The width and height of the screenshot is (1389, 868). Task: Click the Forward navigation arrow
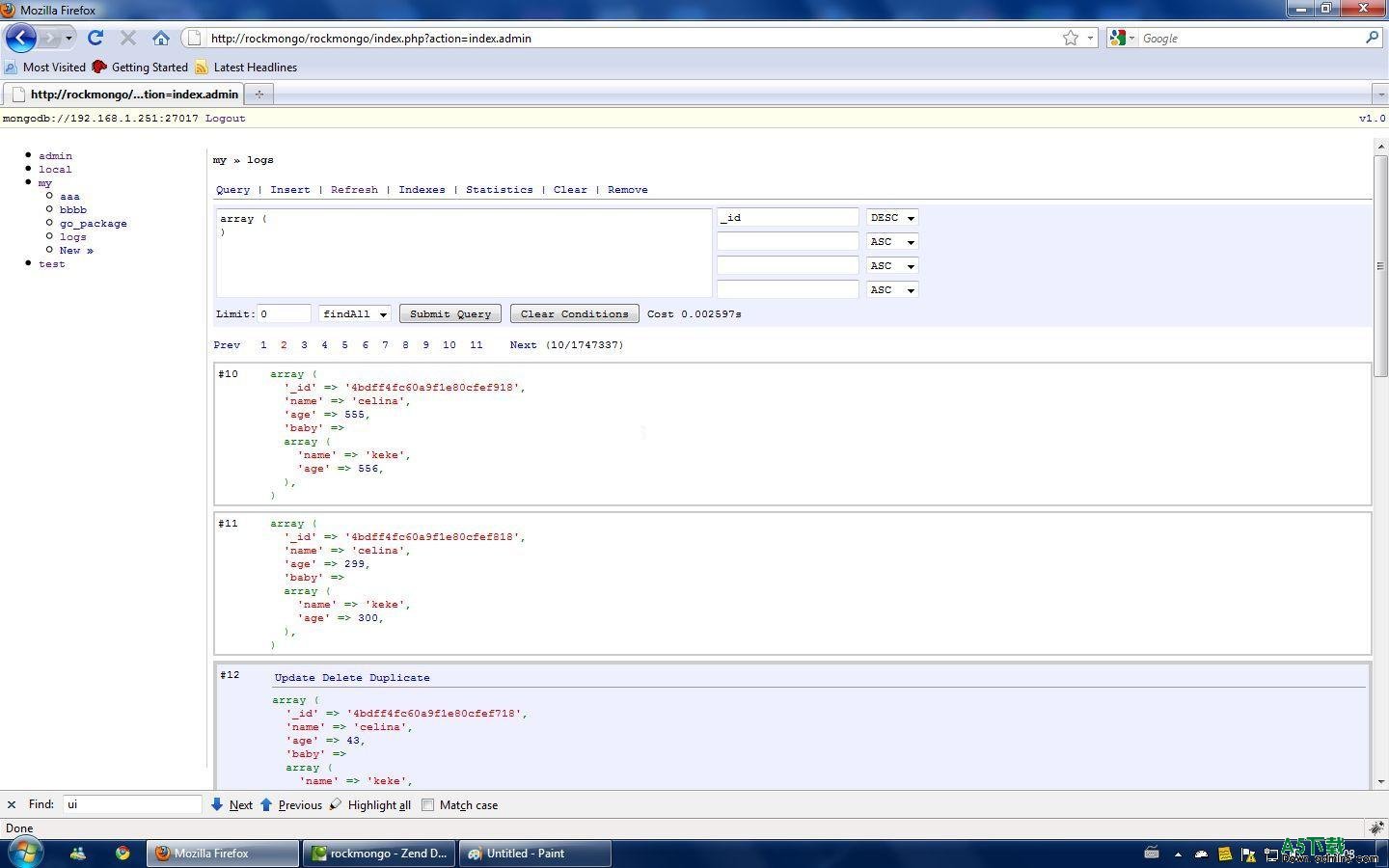(x=48, y=38)
